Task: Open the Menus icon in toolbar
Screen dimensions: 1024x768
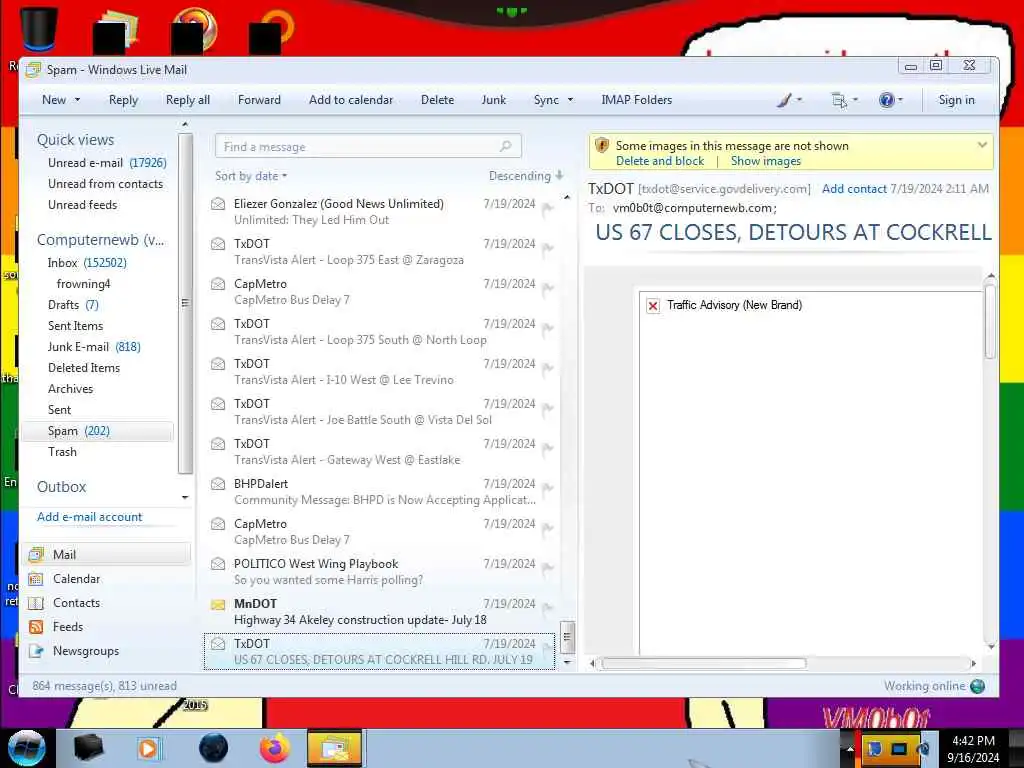Action: coord(839,100)
